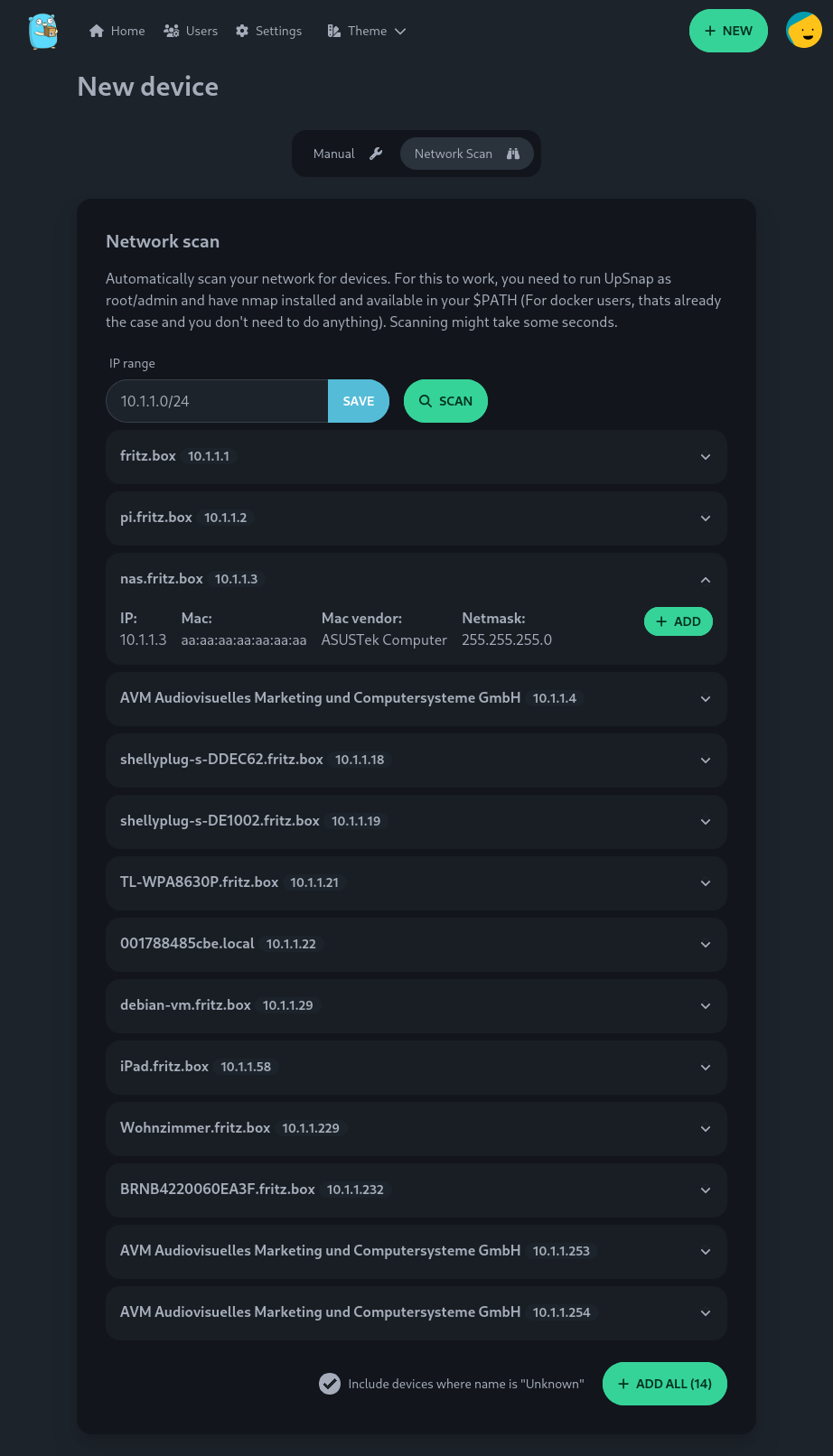Click the Theme palette icon
The height and width of the screenshot is (1456, 833).
click(x=334, y=31)
